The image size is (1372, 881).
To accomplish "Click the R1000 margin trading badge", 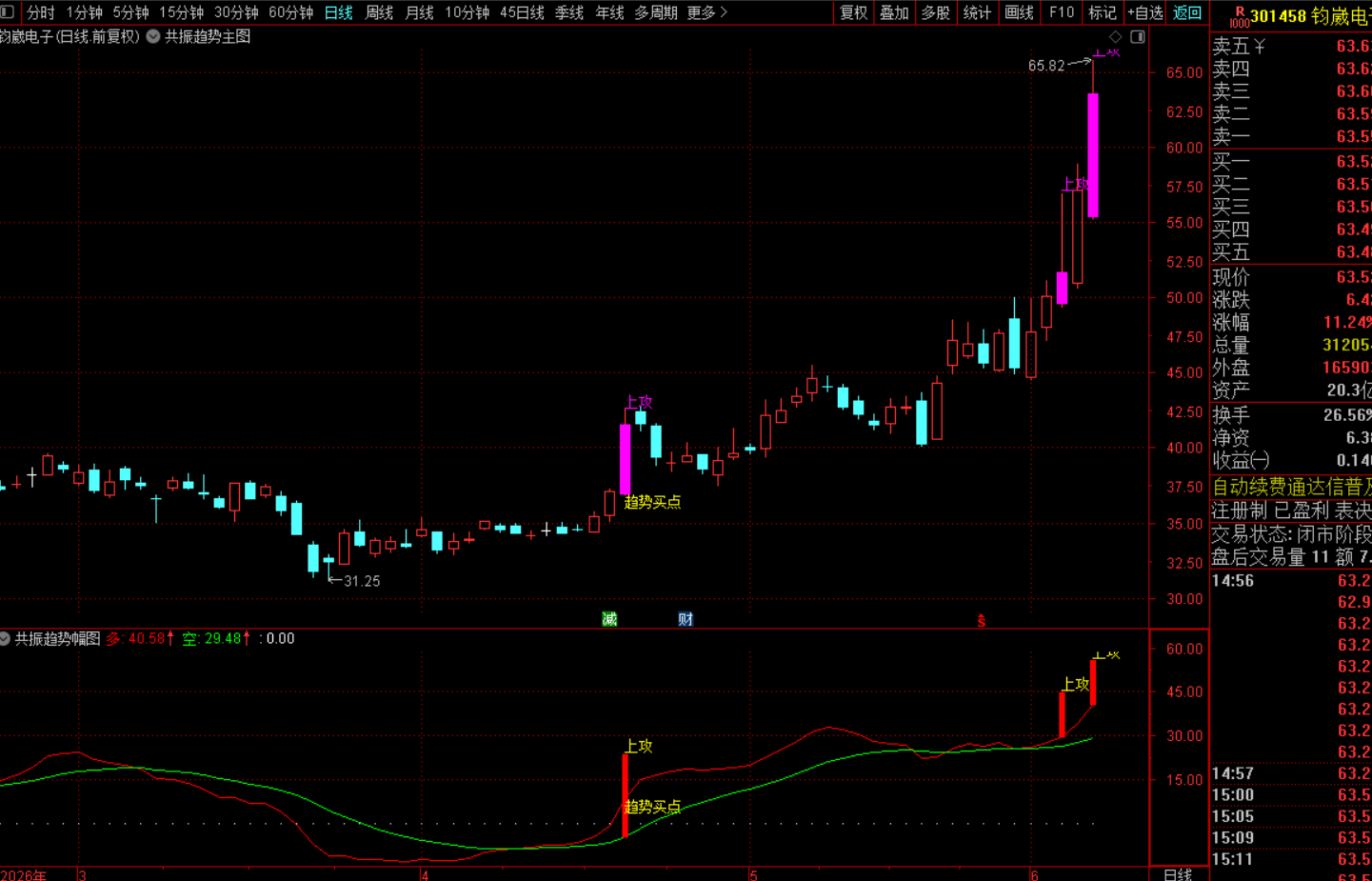I will 1239,17.
